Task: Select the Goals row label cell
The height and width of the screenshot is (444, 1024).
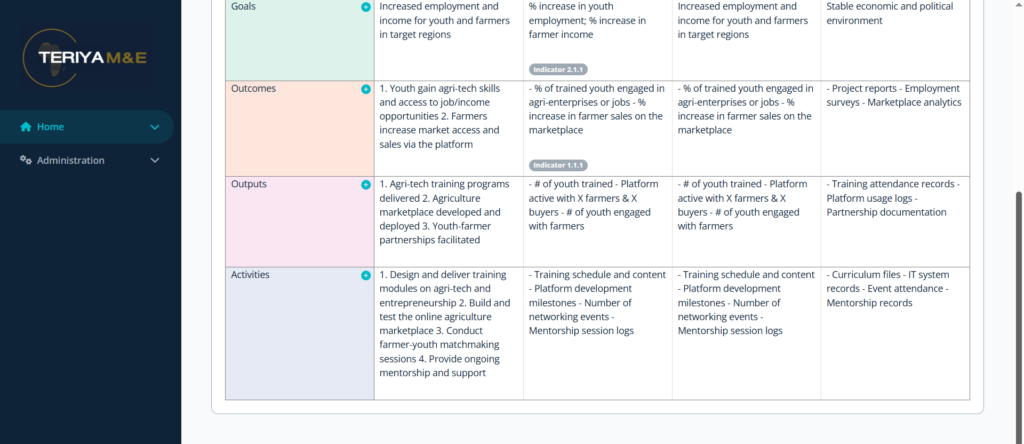Action: (x=300, y=39)
